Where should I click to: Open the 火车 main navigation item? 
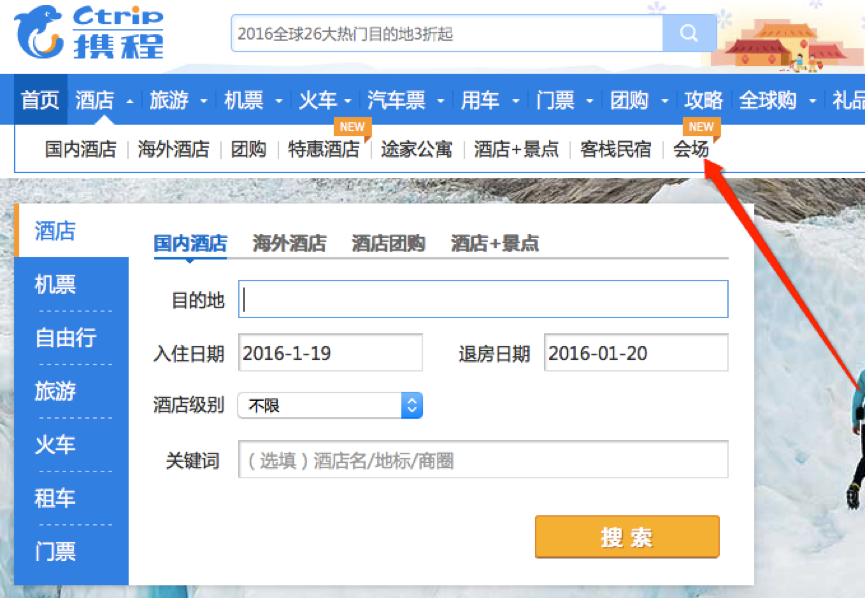[318, 100]
